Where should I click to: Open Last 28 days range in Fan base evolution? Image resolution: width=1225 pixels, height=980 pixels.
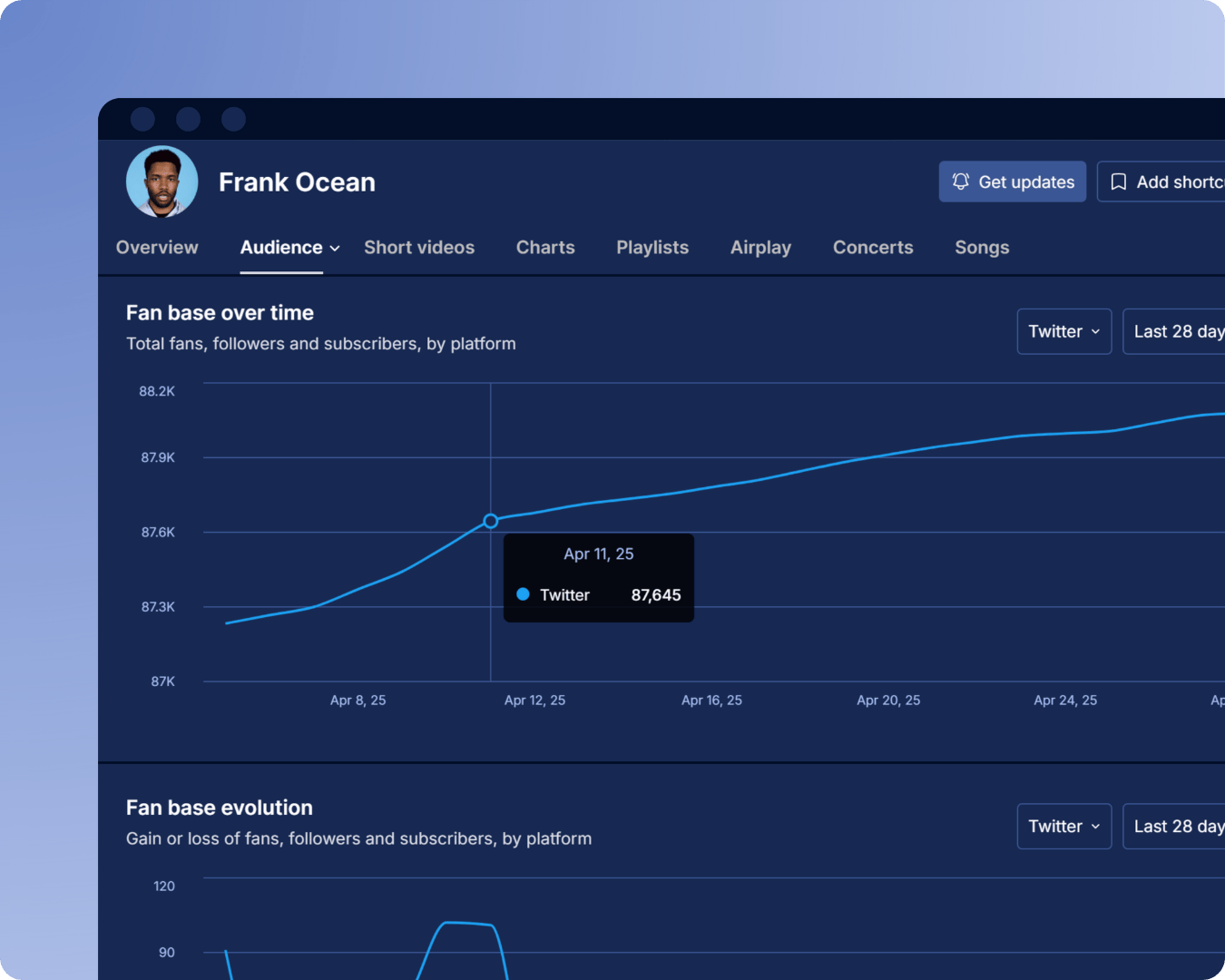(x=1177, y=826)
